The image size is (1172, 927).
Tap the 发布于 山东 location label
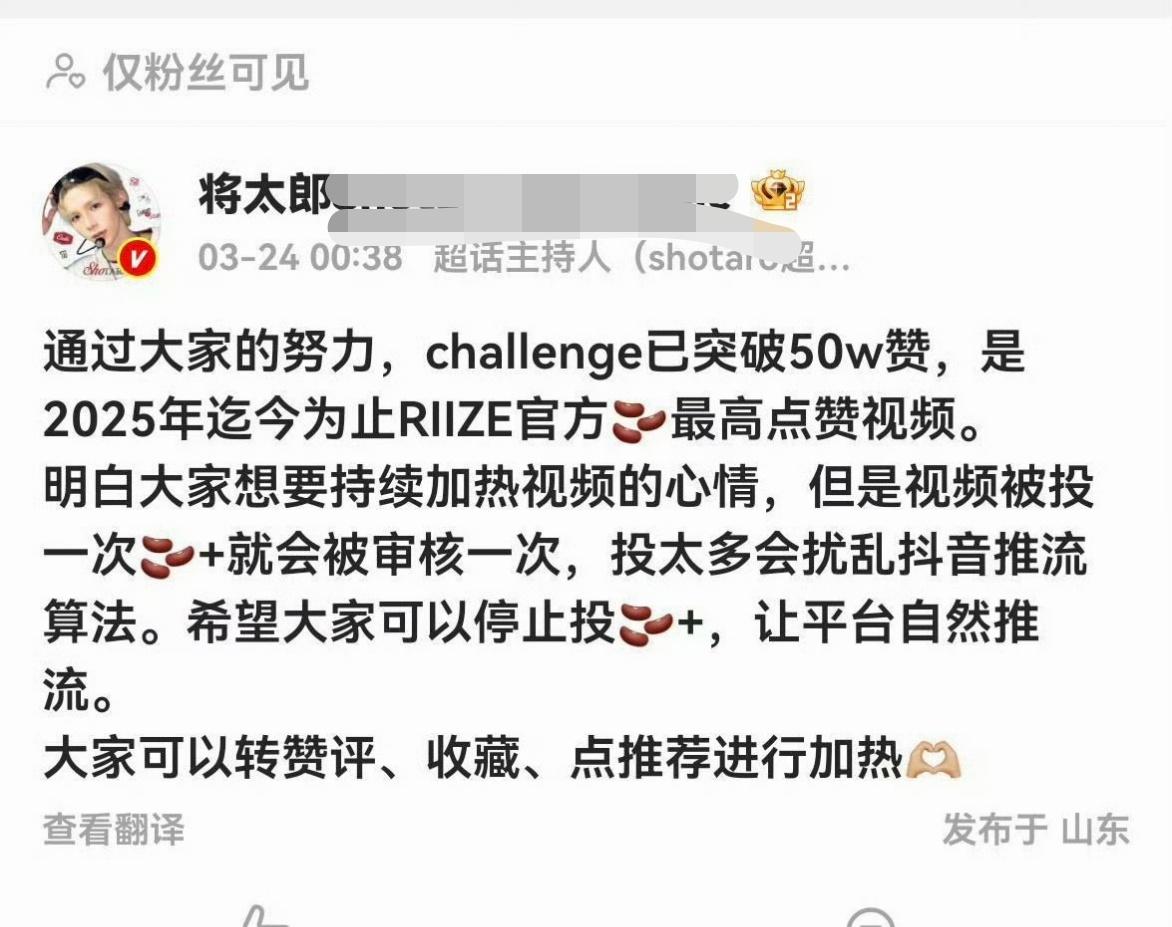1036,830
